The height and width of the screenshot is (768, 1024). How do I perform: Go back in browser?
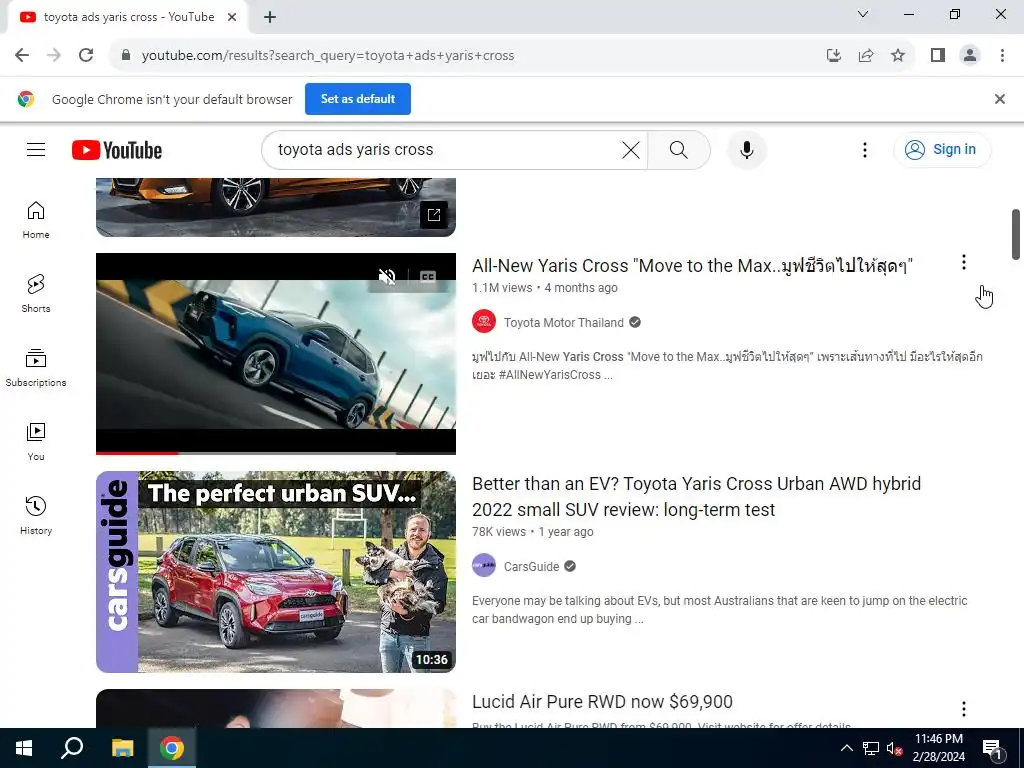22,56
